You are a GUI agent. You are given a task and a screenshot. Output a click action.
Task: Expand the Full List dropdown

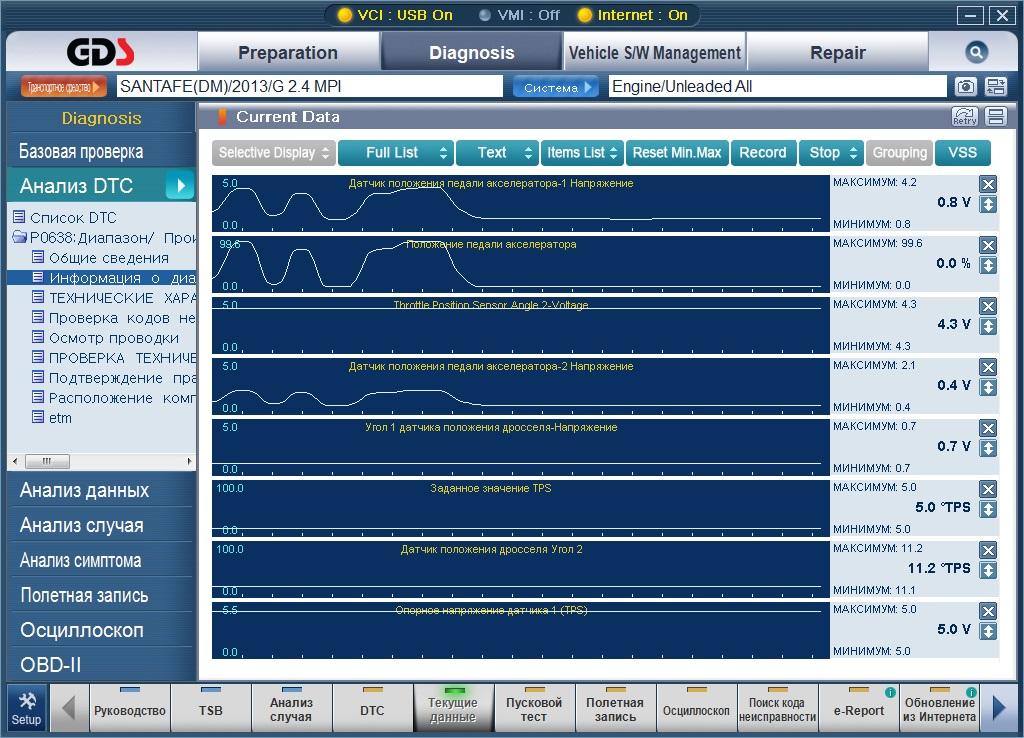click(x=395, y=153)
